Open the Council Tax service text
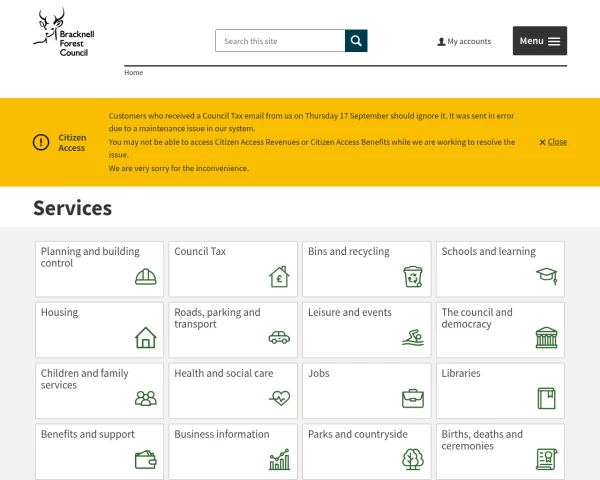This screenshot has height=480, width=600. (x=200, y=251)
